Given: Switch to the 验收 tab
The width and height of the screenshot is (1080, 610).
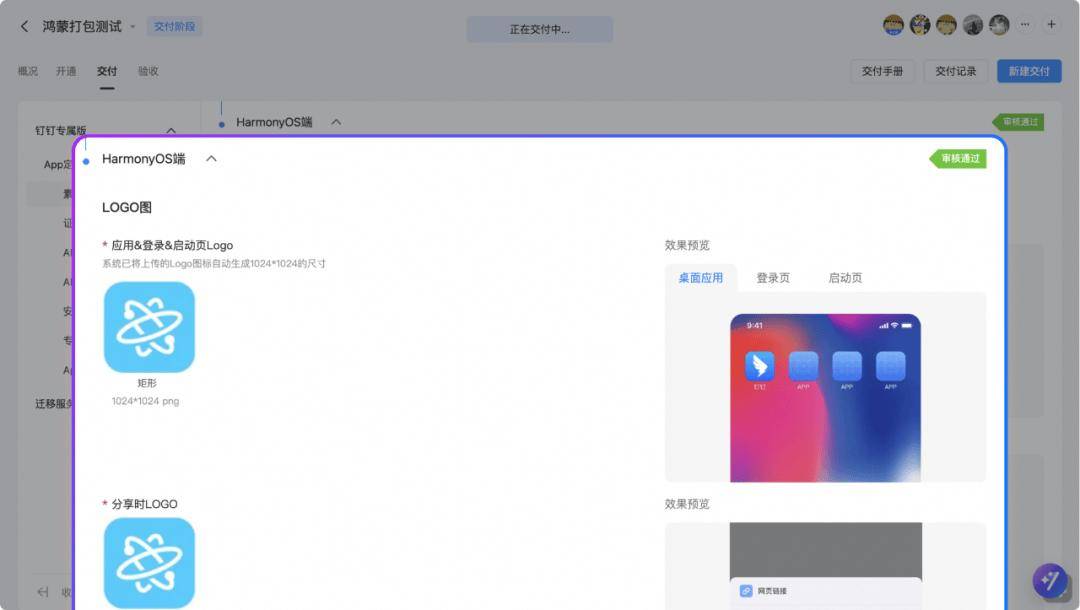Looking at the screenshot, I should (x=148, y=71).
